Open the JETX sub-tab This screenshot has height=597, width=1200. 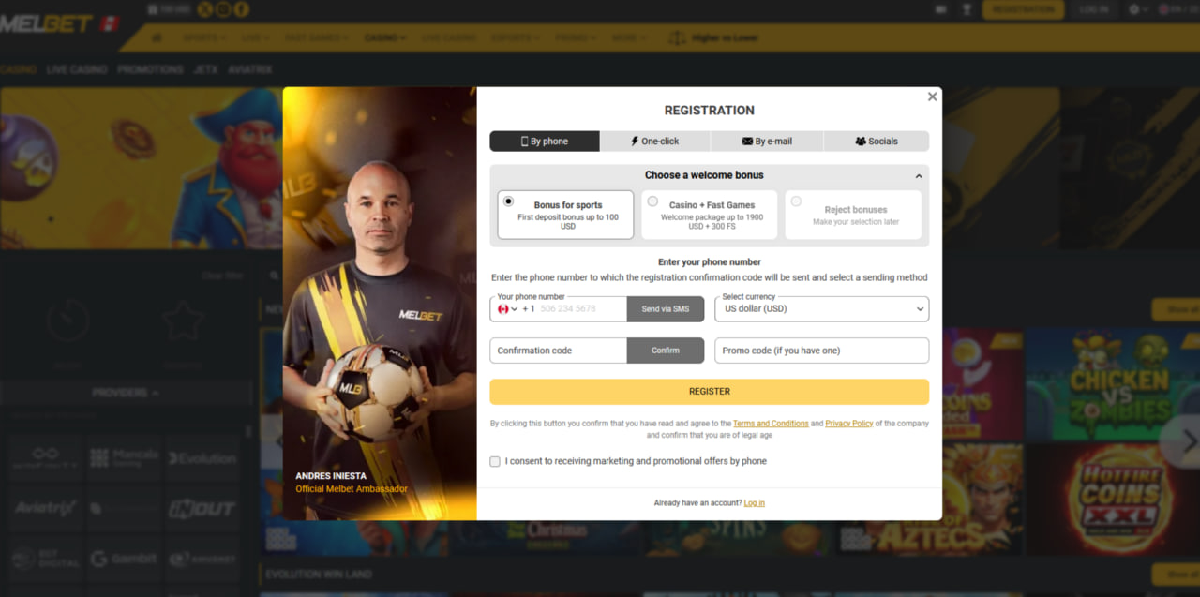click(x=205, y=70)
